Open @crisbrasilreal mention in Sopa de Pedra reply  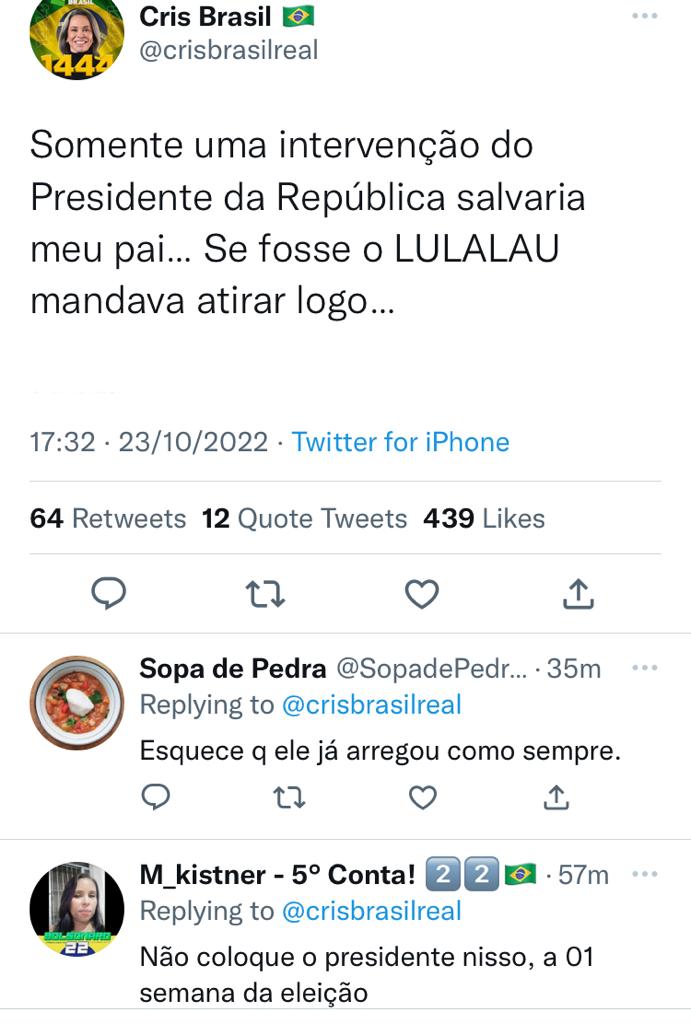[x=372, y=705]
